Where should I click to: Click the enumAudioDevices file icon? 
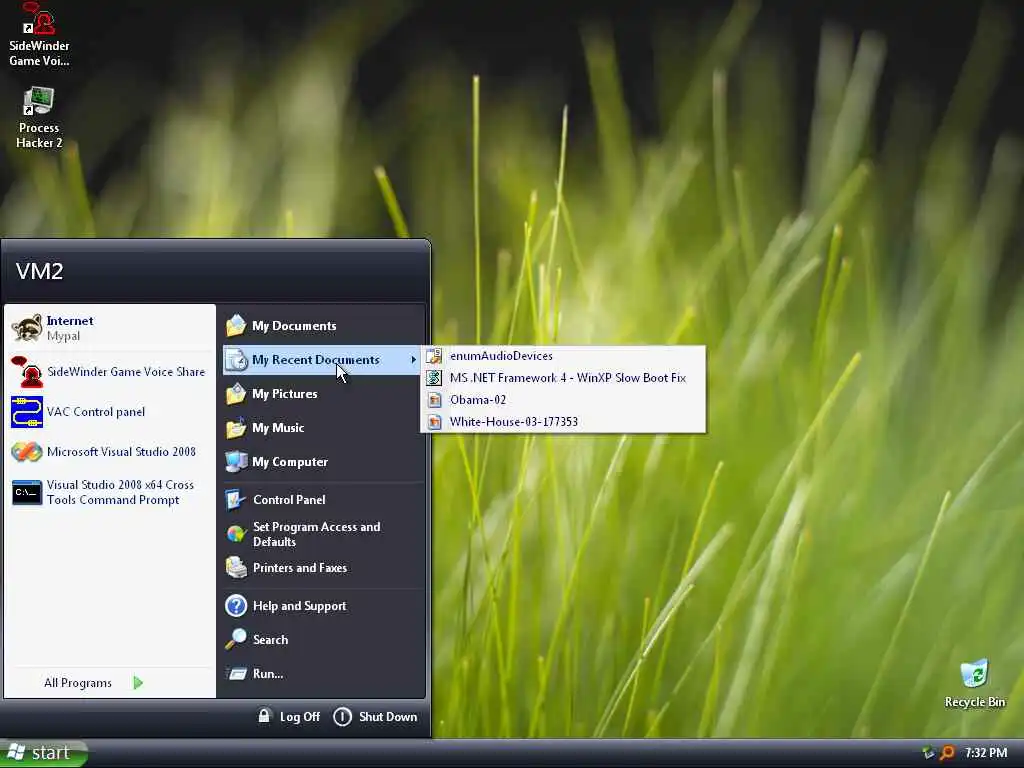(434, 356)
